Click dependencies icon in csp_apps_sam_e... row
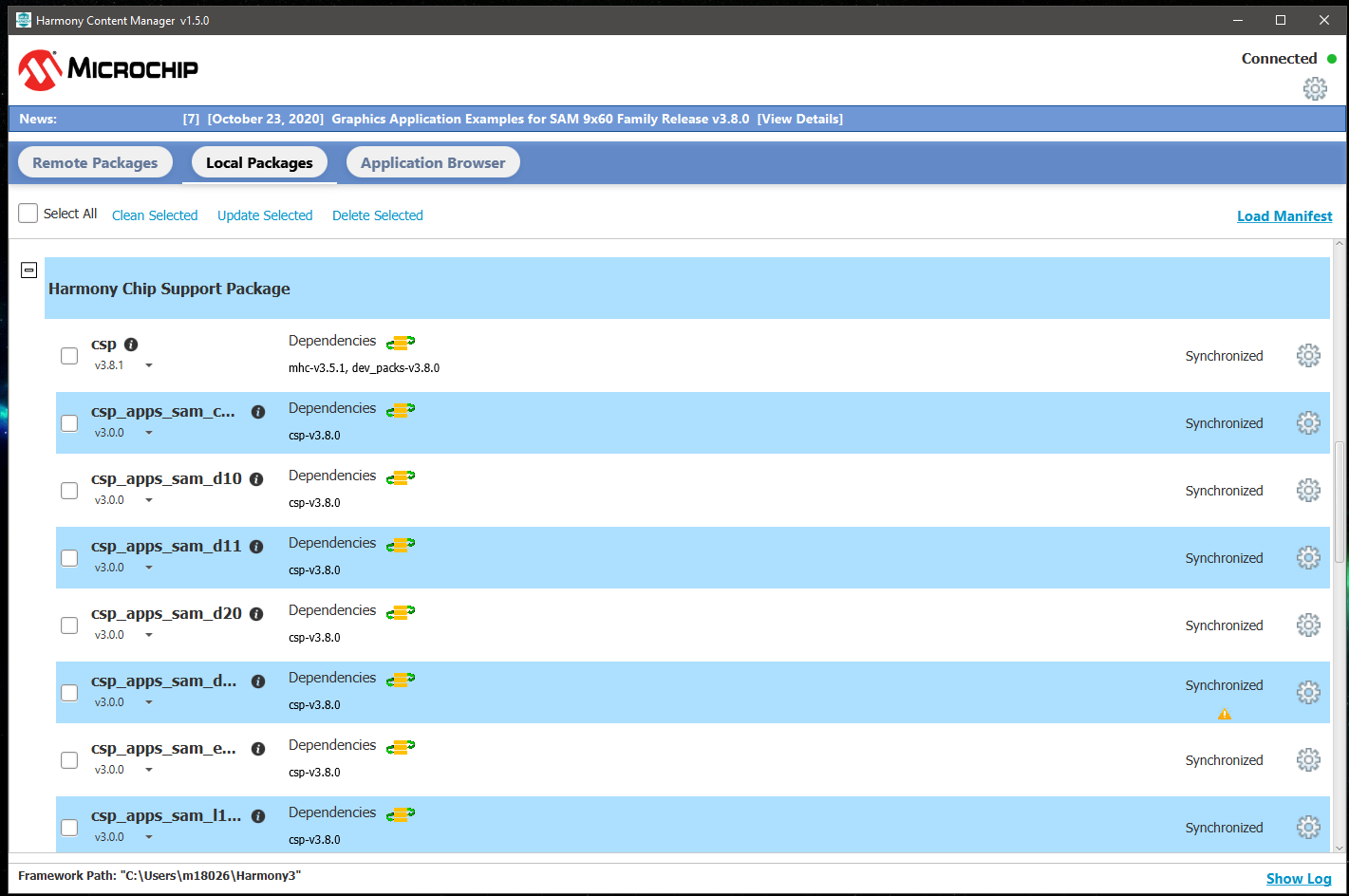Screen dimensions: 1349x896 401,746
